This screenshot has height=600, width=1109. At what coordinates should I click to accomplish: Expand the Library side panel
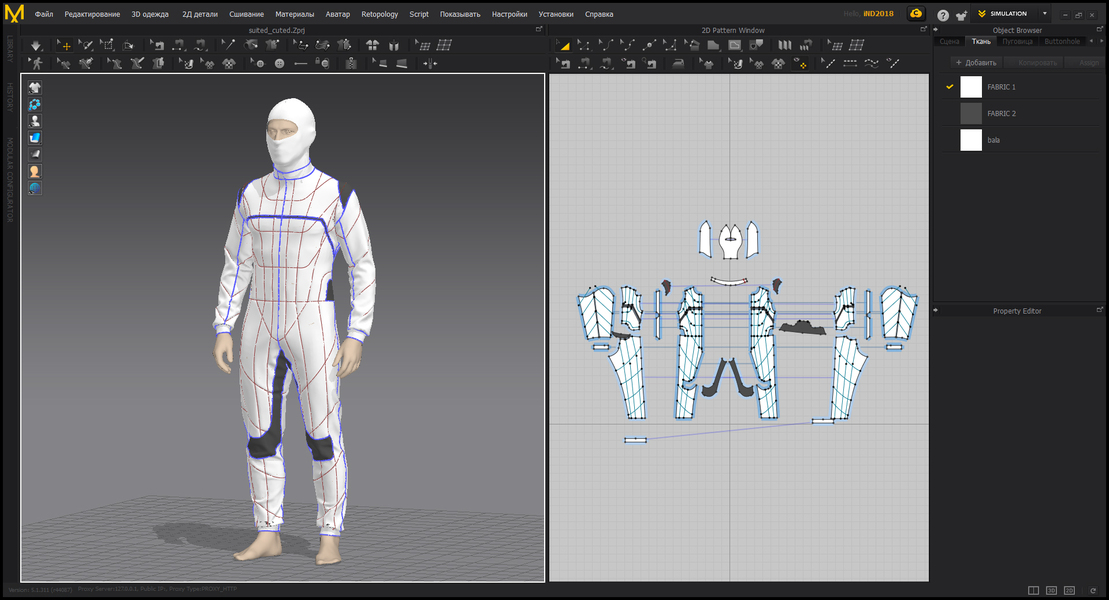[9, 46]
